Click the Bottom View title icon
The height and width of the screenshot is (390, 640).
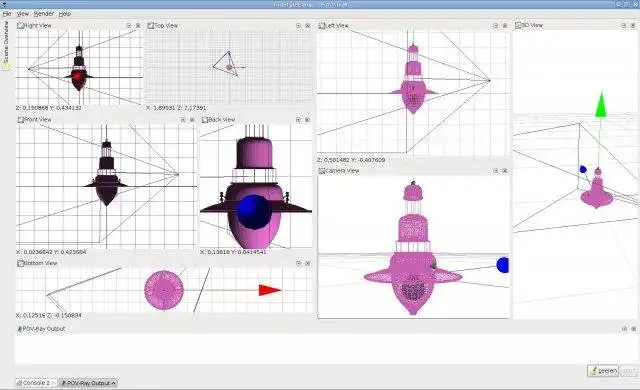(x=20, y=263)
